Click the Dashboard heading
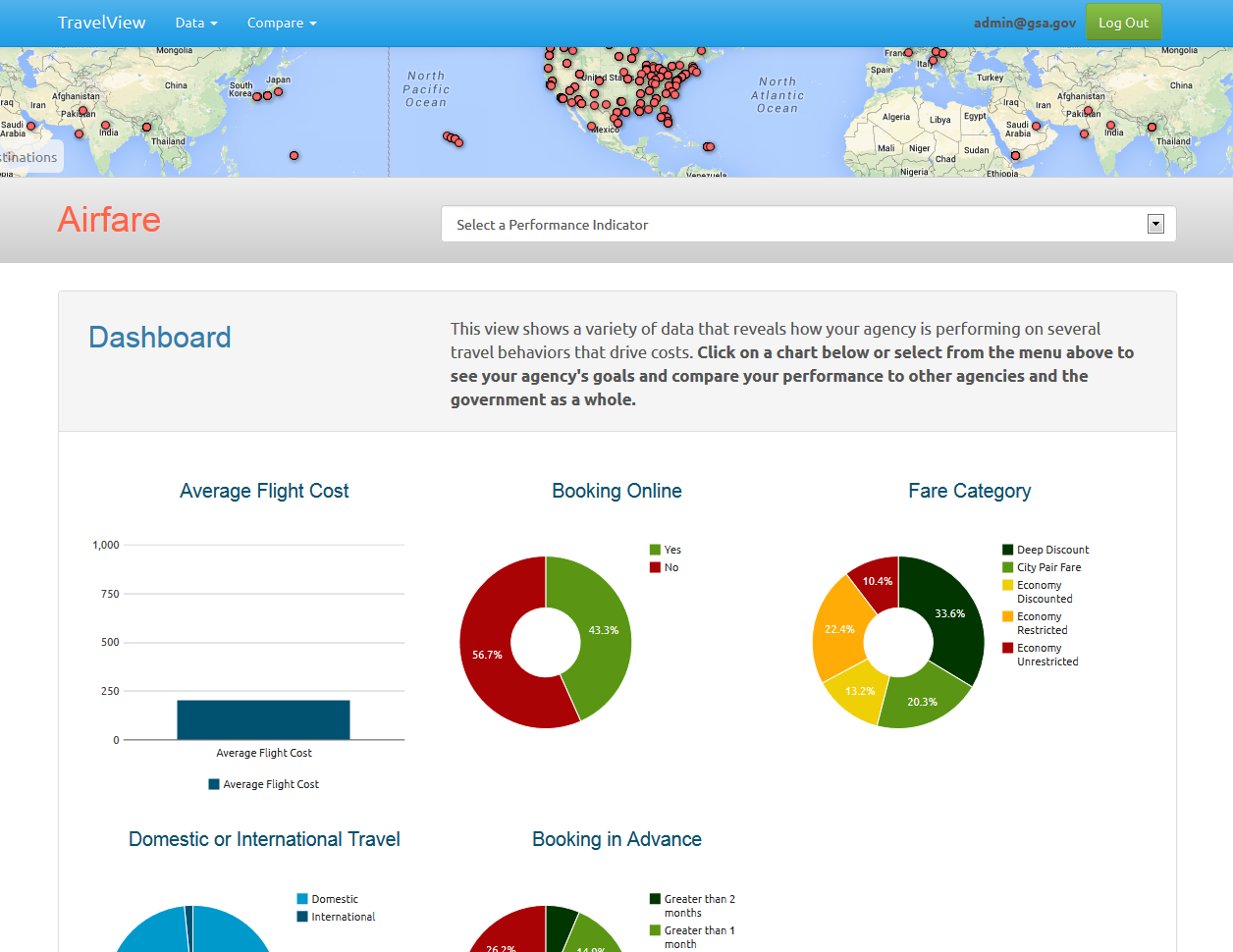The width and height of the screenshot is (1233, 952). click(160, 337)
